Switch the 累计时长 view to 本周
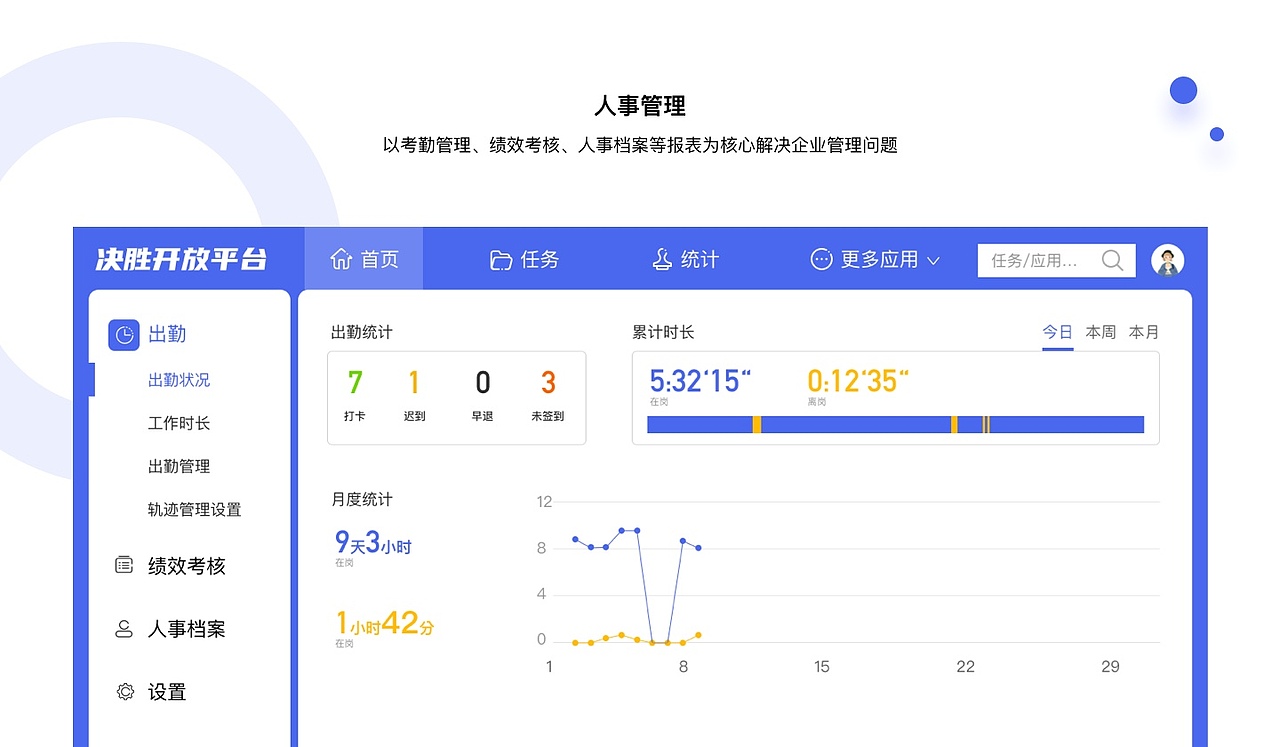This screenshot has width=1280, height=747. pos(1100,331)
